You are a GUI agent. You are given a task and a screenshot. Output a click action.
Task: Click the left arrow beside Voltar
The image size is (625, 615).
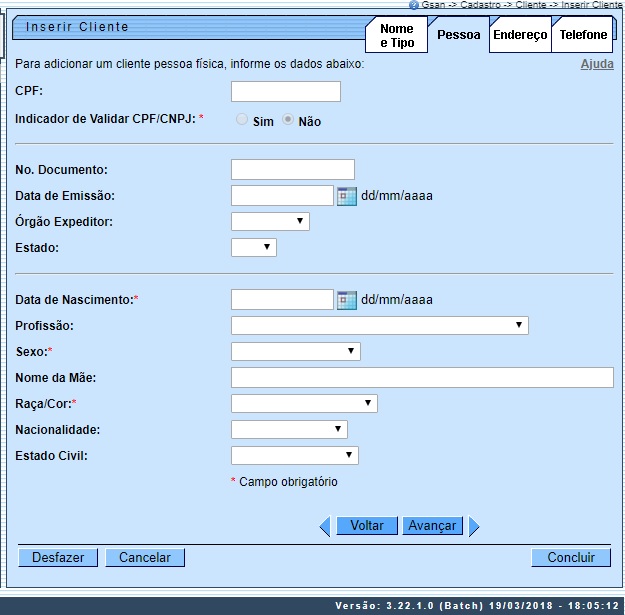[x=325, y=526]
